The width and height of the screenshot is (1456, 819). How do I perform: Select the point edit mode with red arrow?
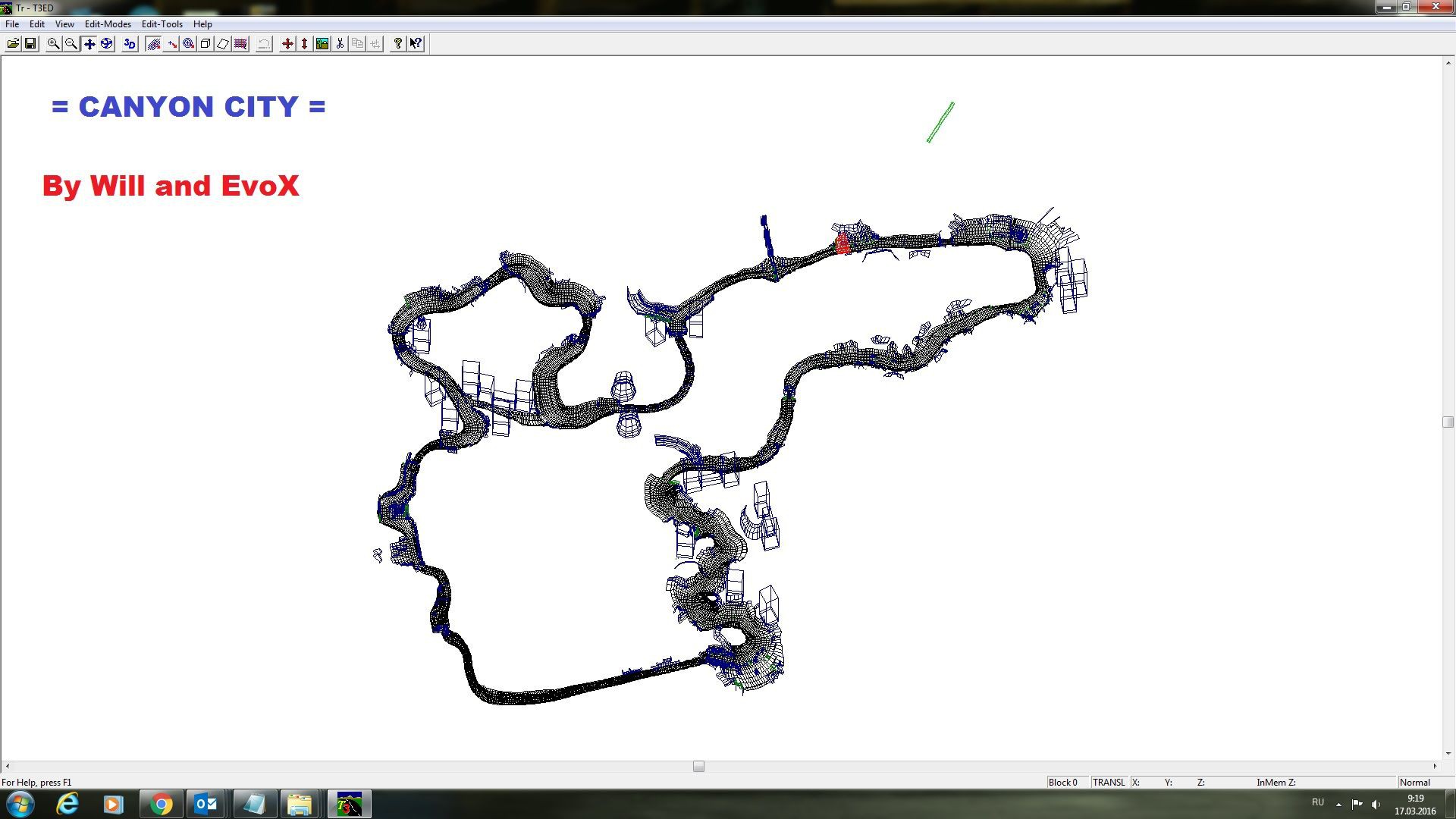tap(171, 44)
